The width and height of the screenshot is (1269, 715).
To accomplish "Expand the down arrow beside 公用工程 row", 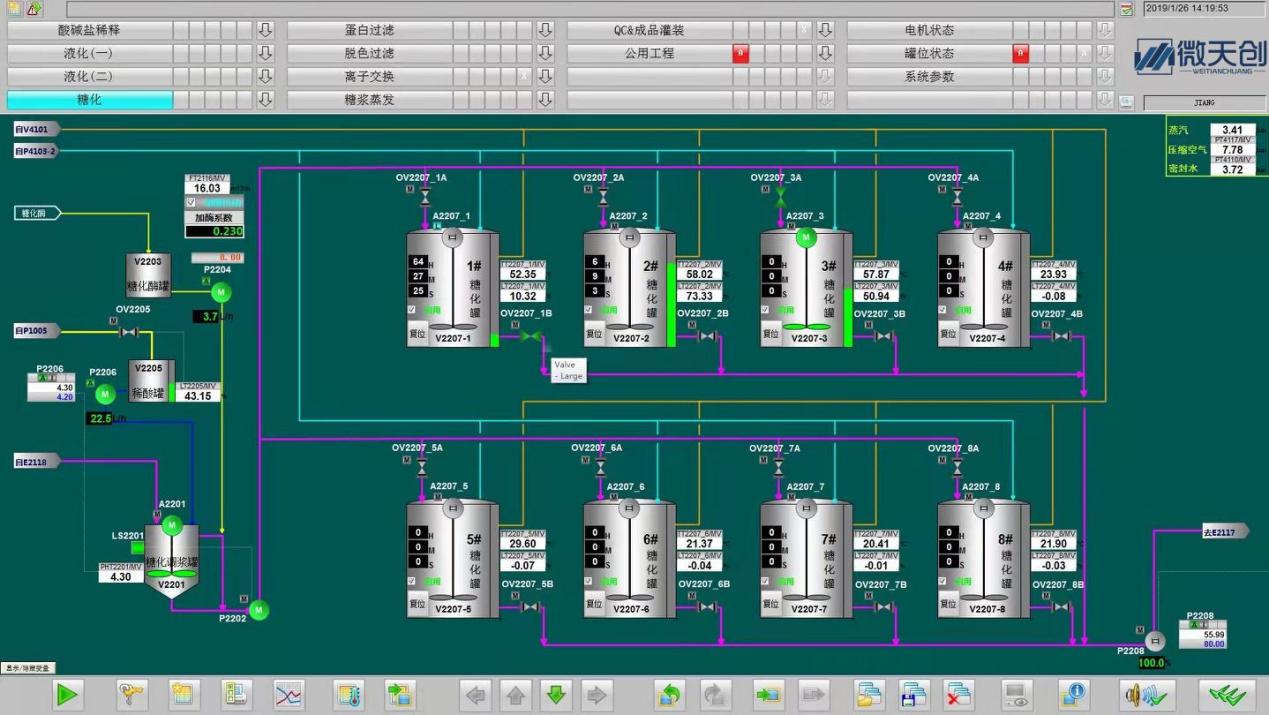I will click(825, 53).
